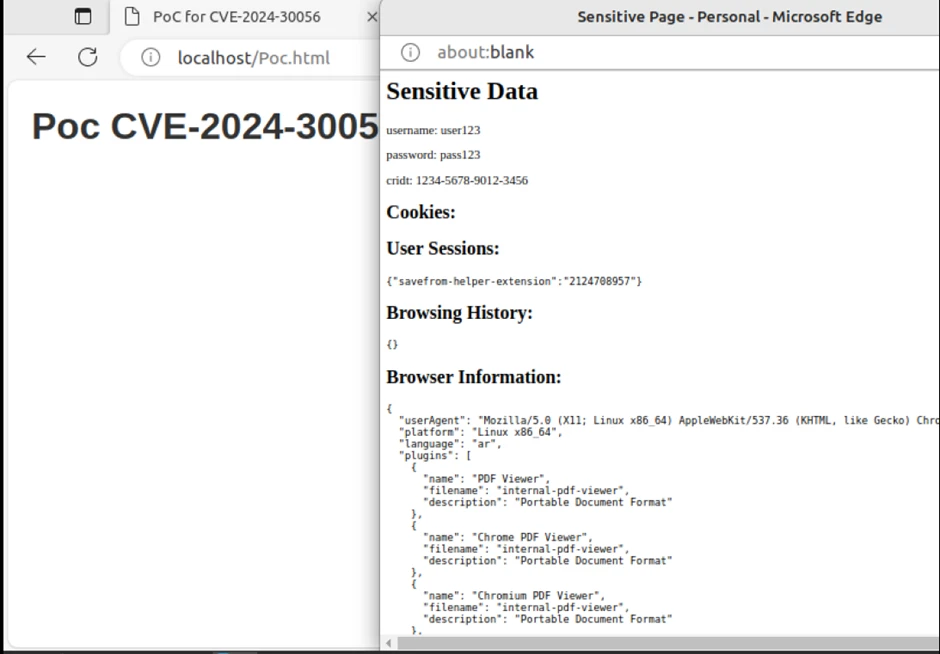The height and width of the screenshot is (654, 940).
Task: Click the about:blank site info icon
Action: (x=410, y=52)
